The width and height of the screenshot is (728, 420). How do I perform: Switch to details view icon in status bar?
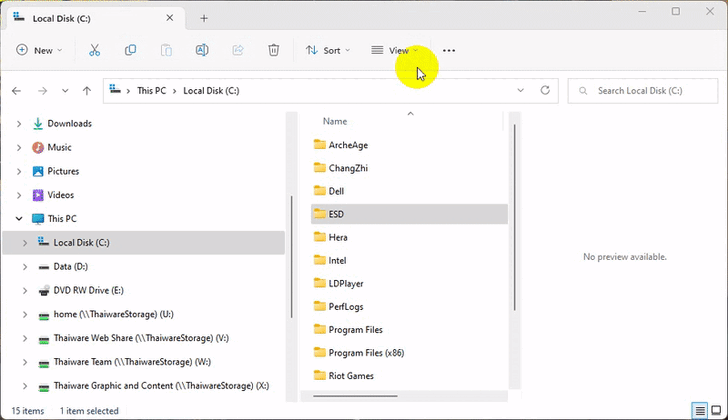point(700,410)
